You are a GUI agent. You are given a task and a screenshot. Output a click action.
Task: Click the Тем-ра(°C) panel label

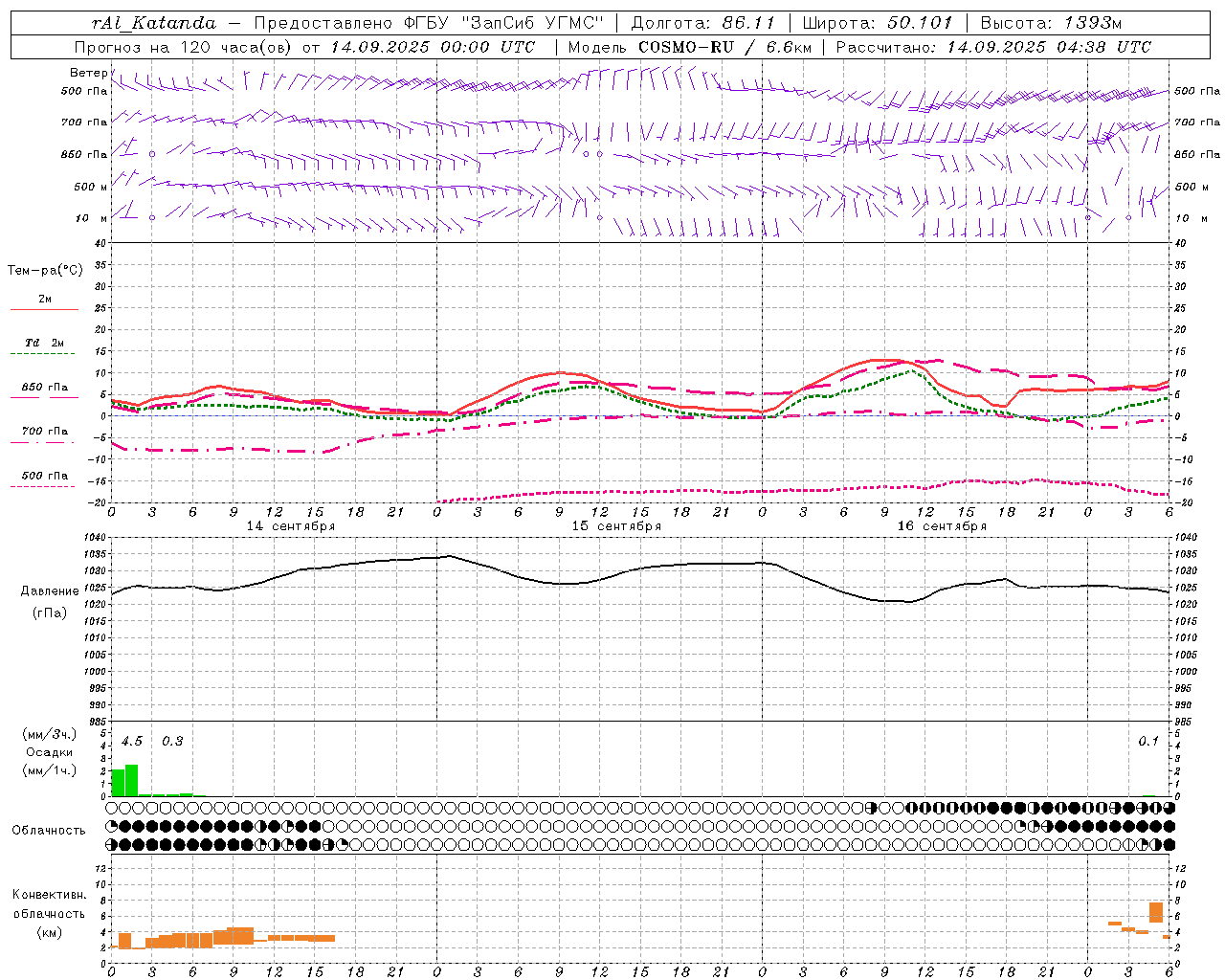[x=45, y=271]
